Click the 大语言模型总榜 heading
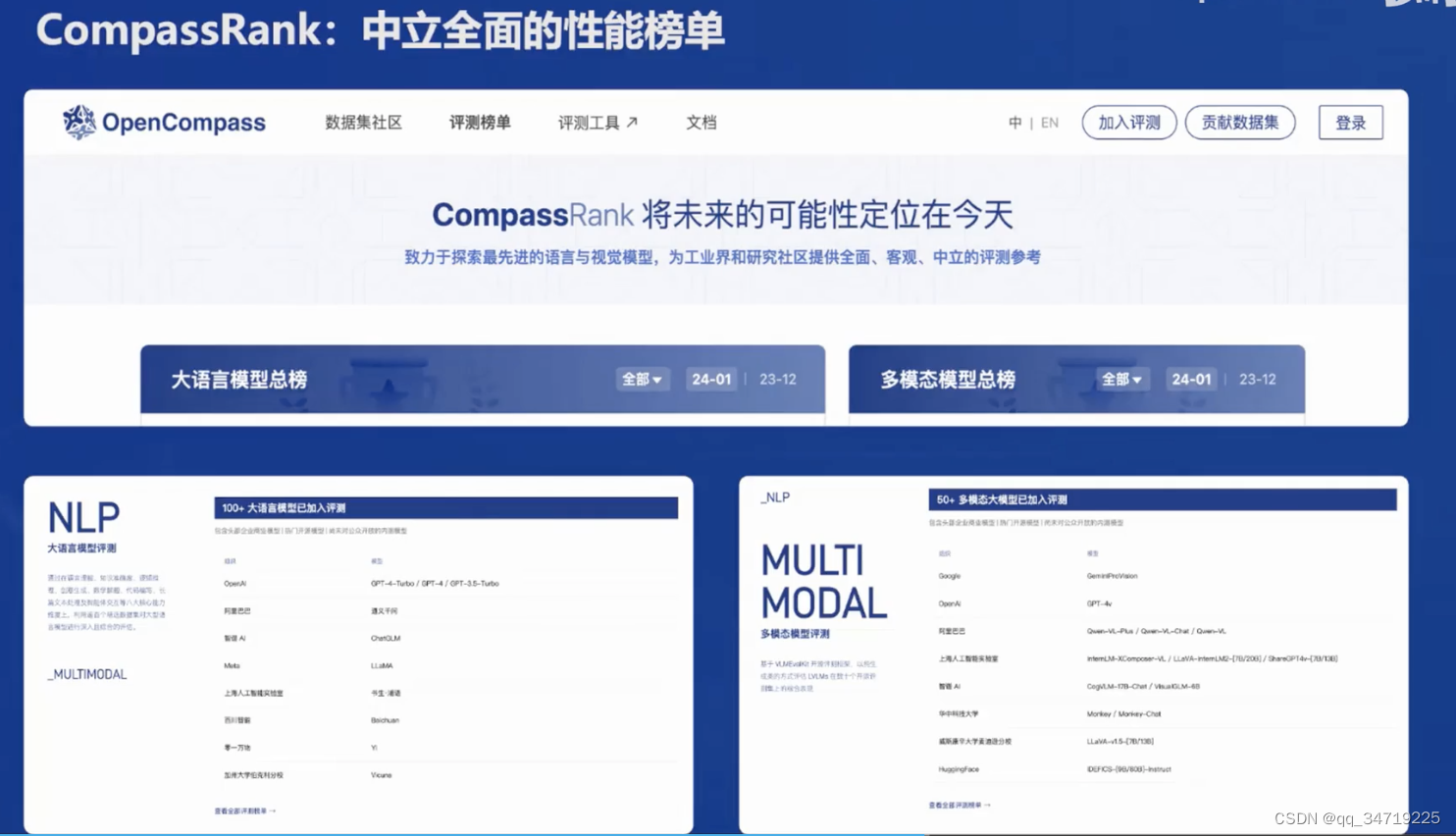This screenshot has height=836, width=1456. pyautogui.click(x=238, y=380)
